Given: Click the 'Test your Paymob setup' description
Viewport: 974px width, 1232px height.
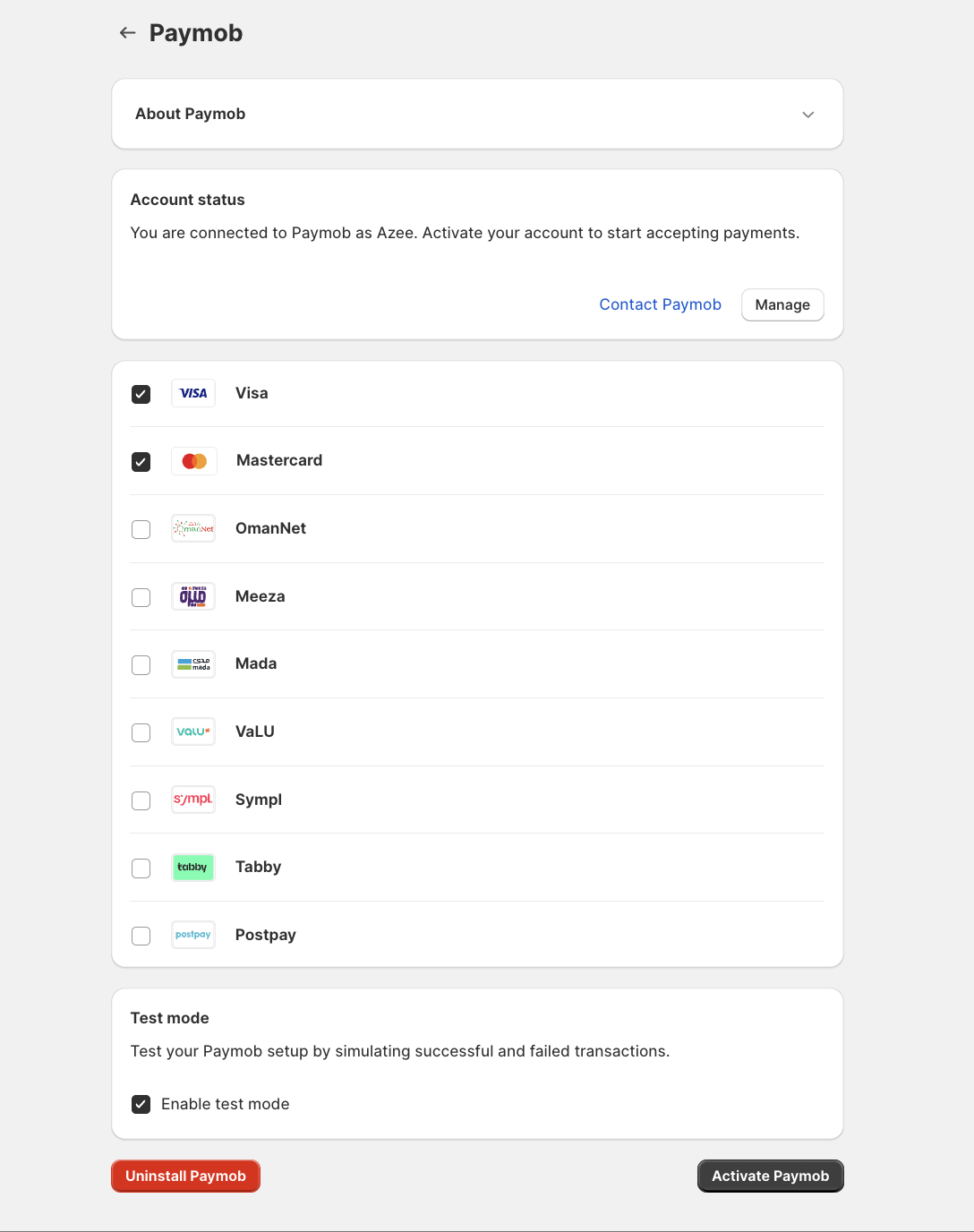Looking at the screenshot, I should pyautogui.click(x=400, y=1051).
